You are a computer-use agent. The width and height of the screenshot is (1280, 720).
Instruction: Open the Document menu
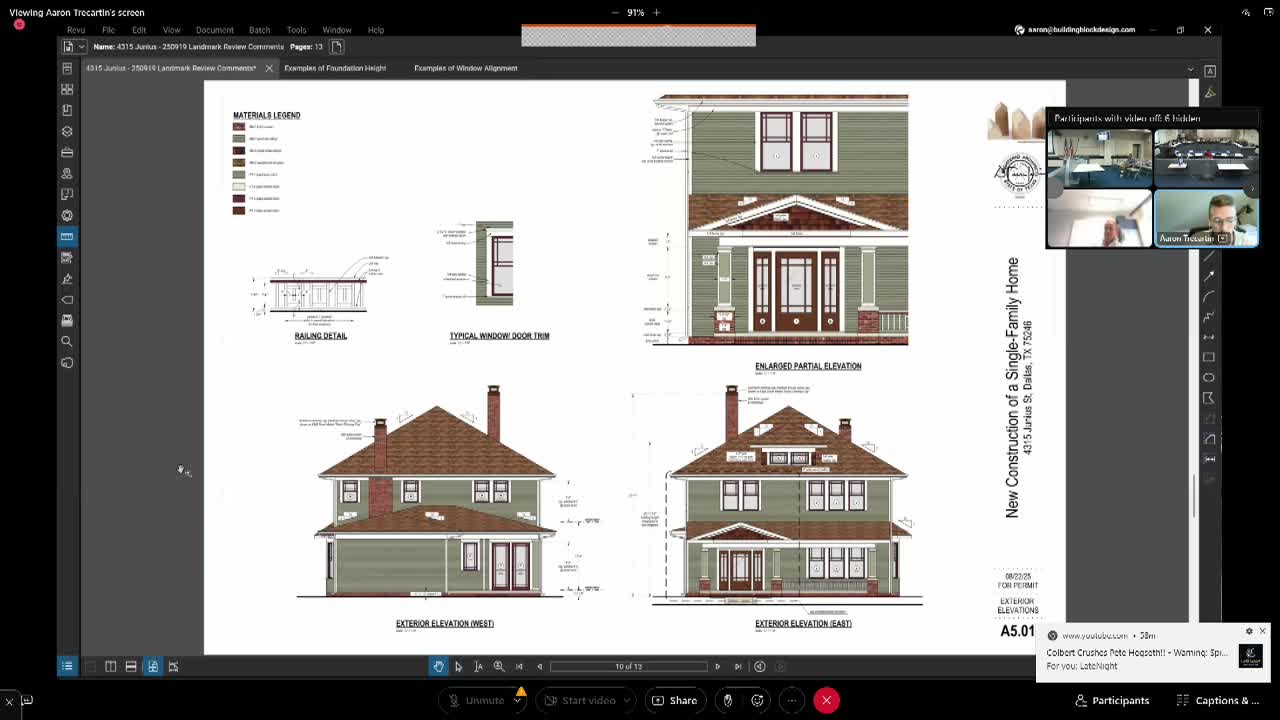coord(214,30)
